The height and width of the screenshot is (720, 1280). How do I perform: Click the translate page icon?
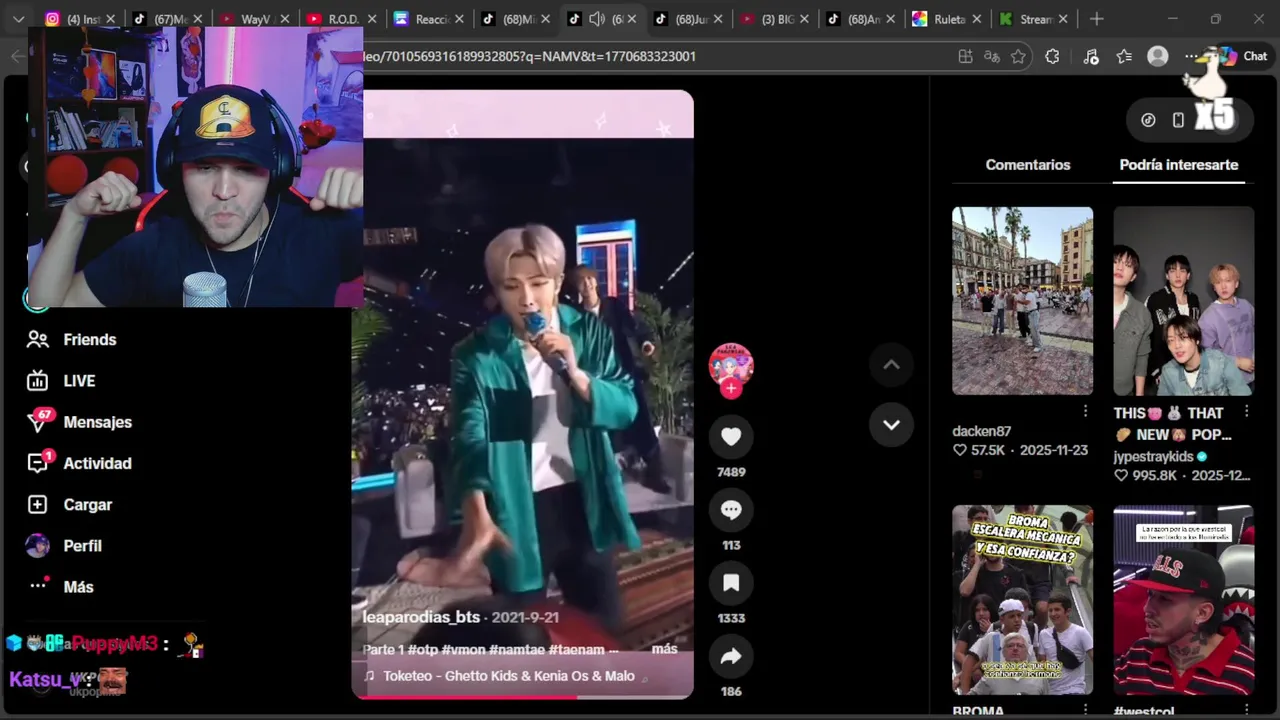(991, 57)
